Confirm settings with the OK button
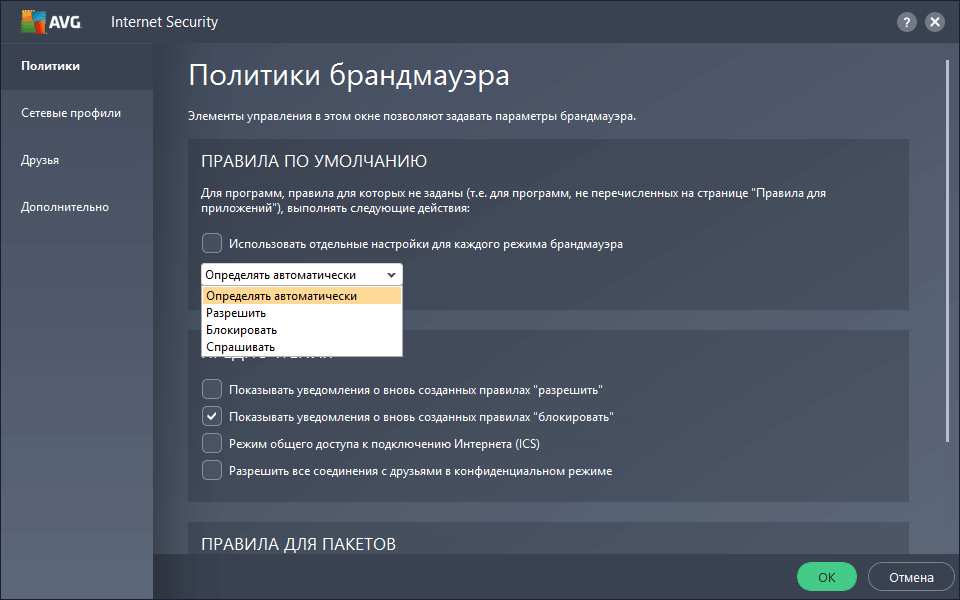The height and width of the screenshot is (600, 960). [827, 577]
